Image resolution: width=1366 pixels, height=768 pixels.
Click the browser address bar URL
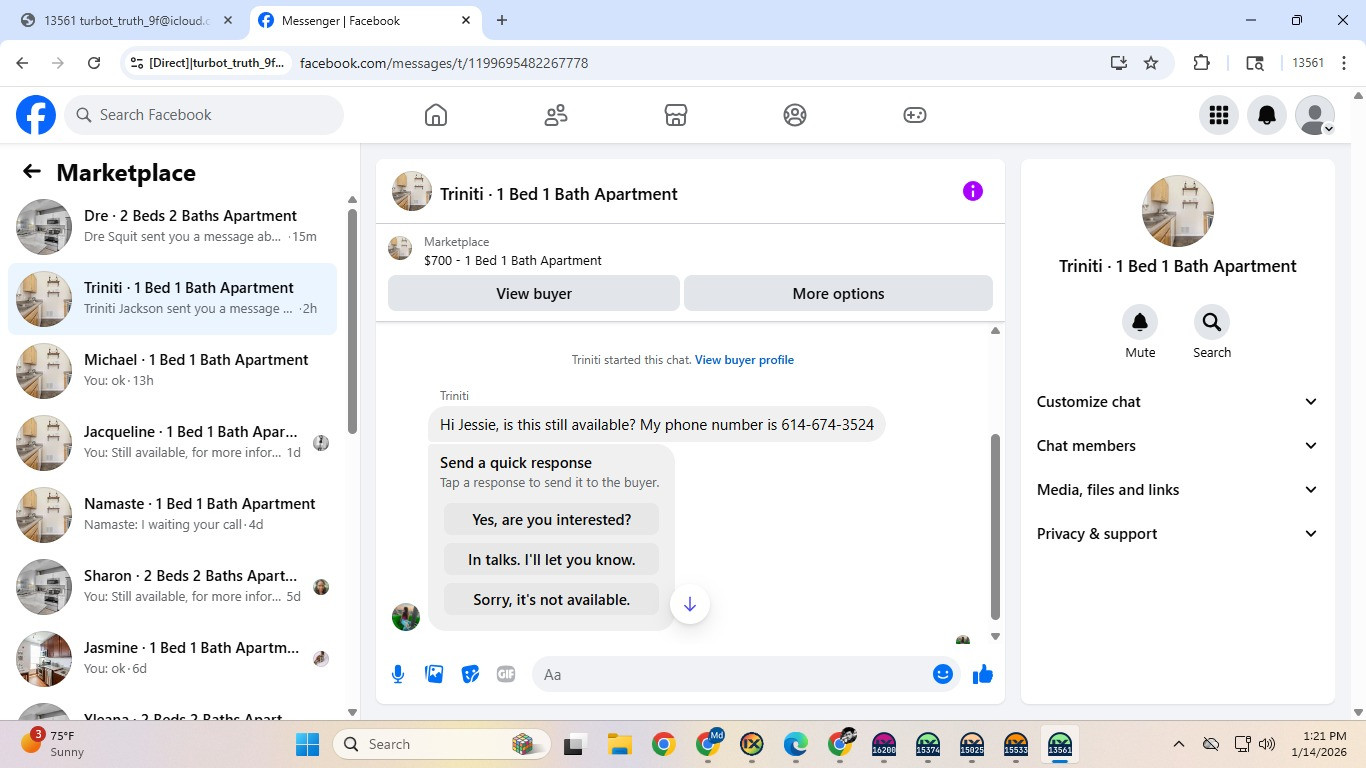click(444, 63)
